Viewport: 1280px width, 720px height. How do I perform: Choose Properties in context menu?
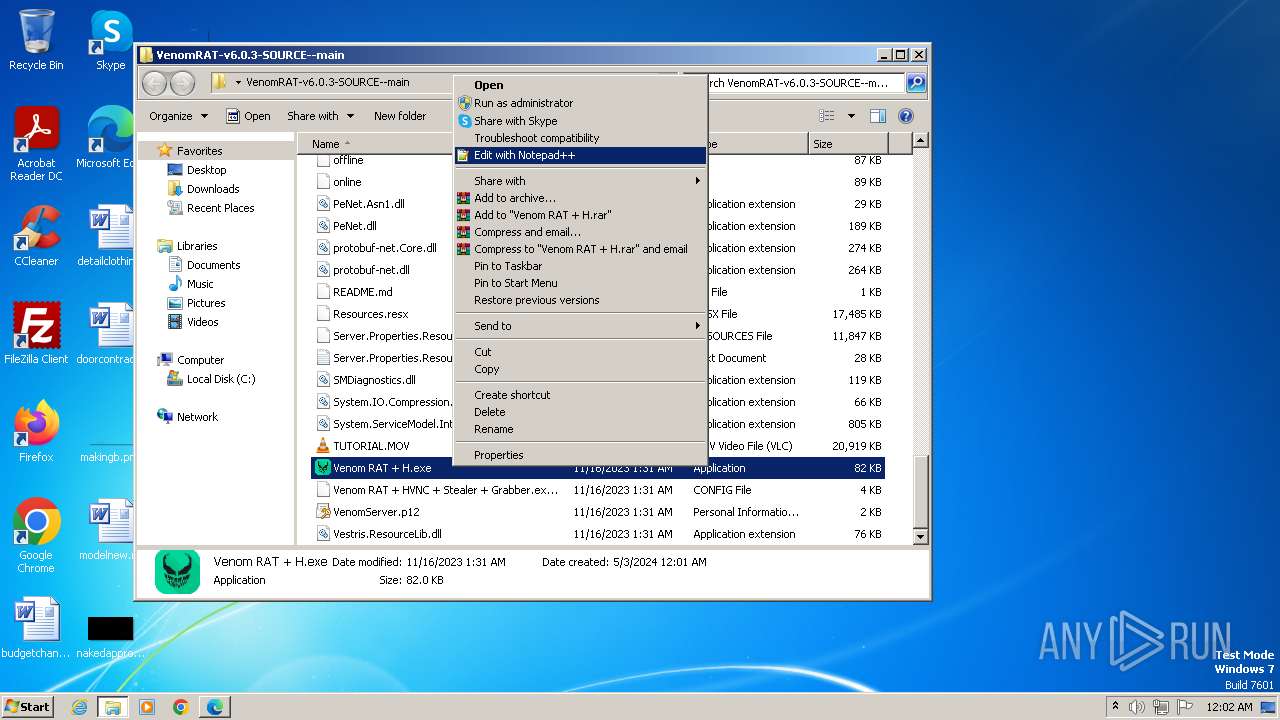coord(580,455)
